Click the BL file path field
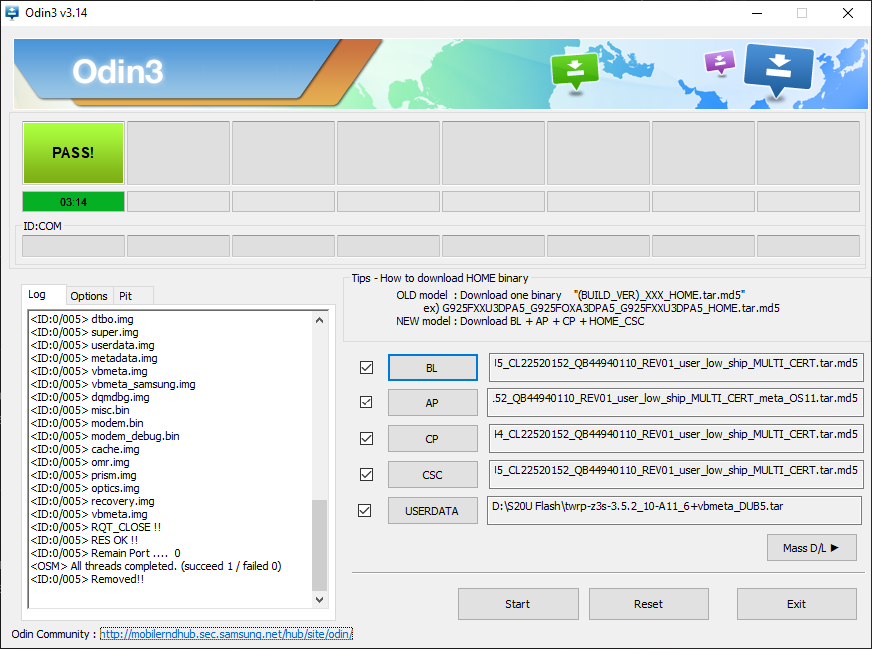Image resolution: width=872 pixels, height=649 pixels. point(676,367)
